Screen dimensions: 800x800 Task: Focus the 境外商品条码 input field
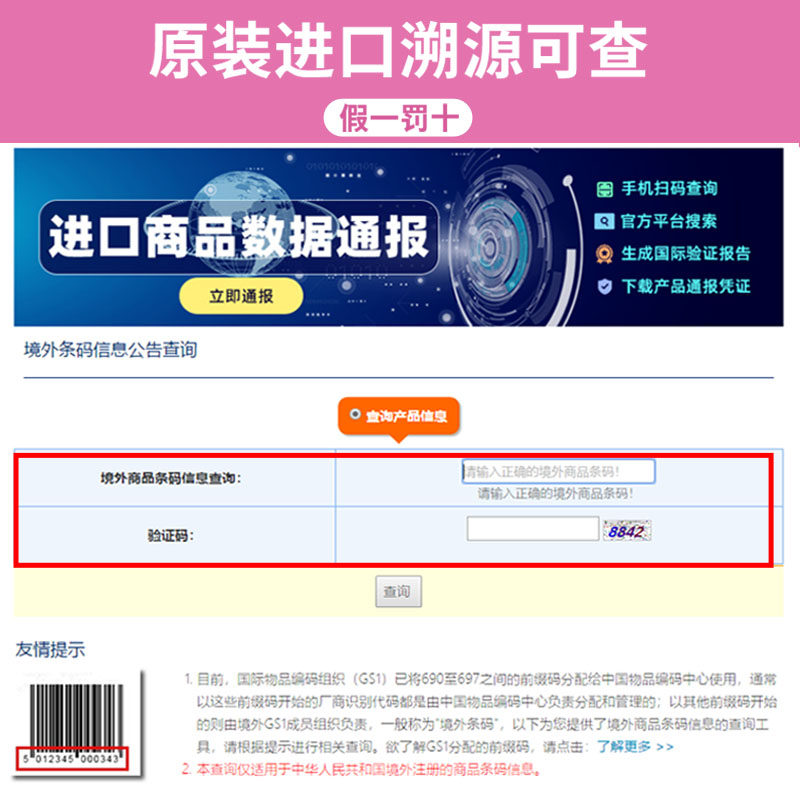(x=558, y=471)
